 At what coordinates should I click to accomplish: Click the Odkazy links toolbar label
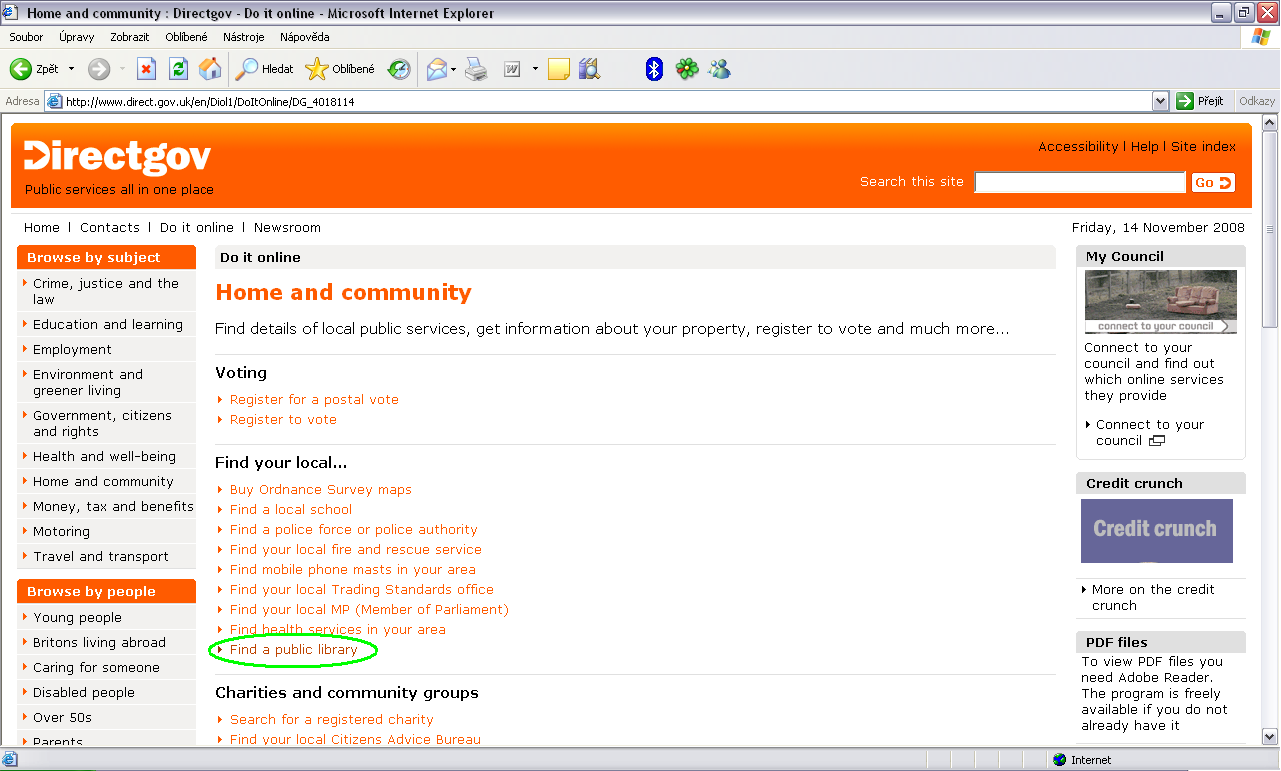[x=1257, y=101]
